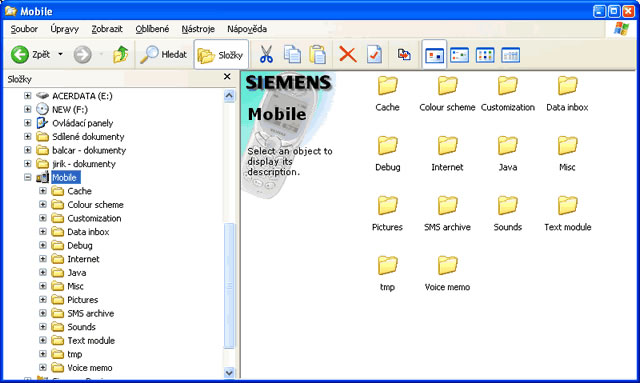
Task: Expand the ACERDATA (E:) drive node
Action: [x=27, y=96]
